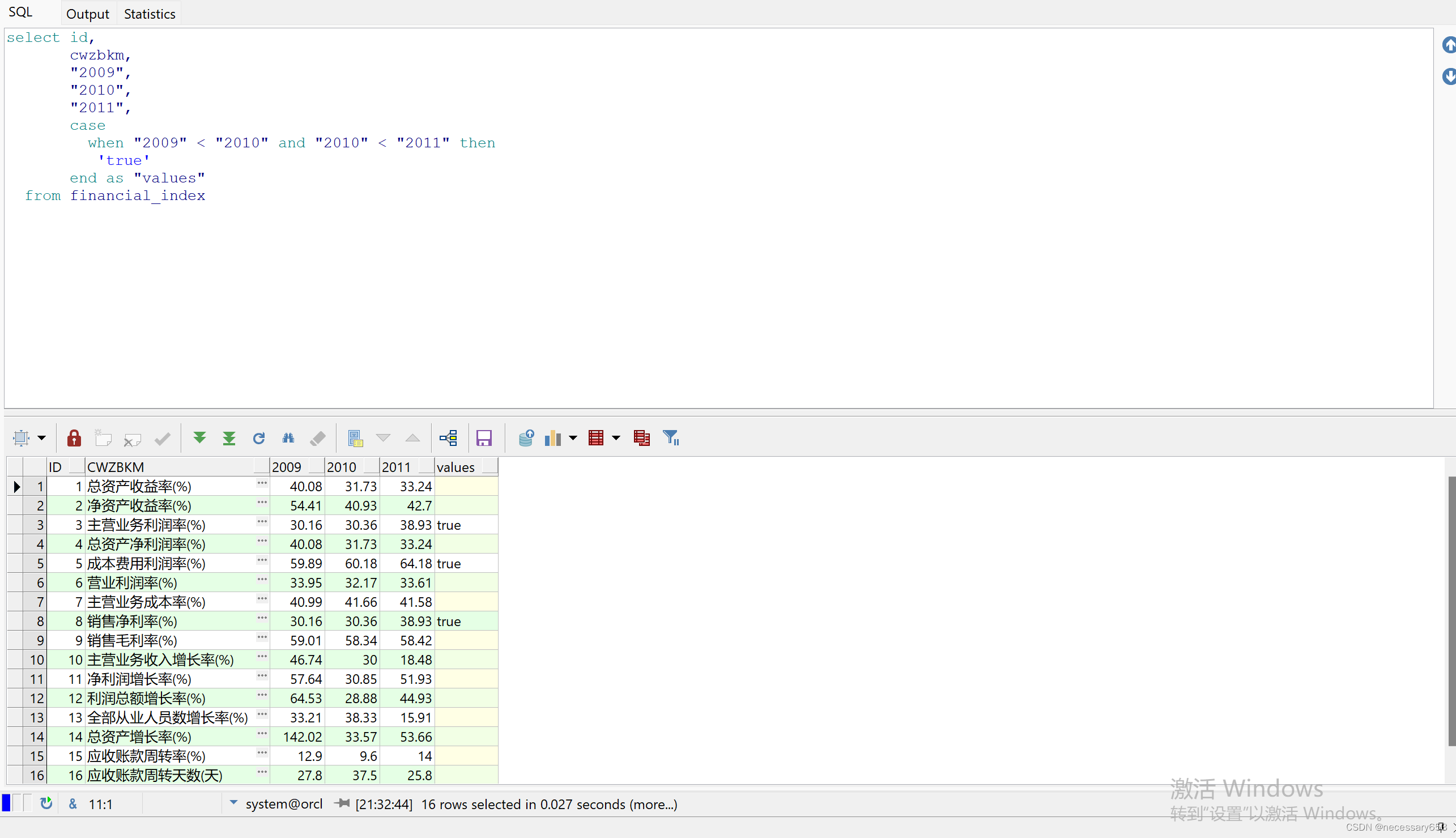This screenshot has width=1456, height=838.
Task: Open ellipsis editor for 主营业务利润率(%) cell
Action: click(x=262, y=522)
